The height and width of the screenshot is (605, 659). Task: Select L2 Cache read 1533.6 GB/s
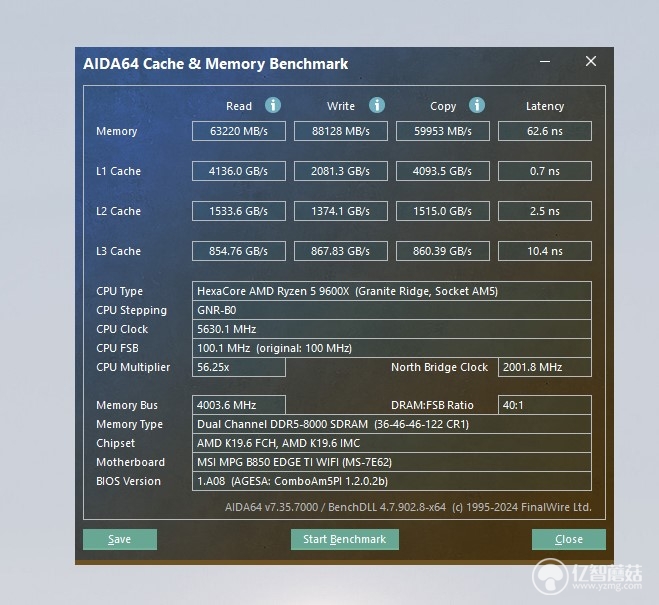pos(239,211)
